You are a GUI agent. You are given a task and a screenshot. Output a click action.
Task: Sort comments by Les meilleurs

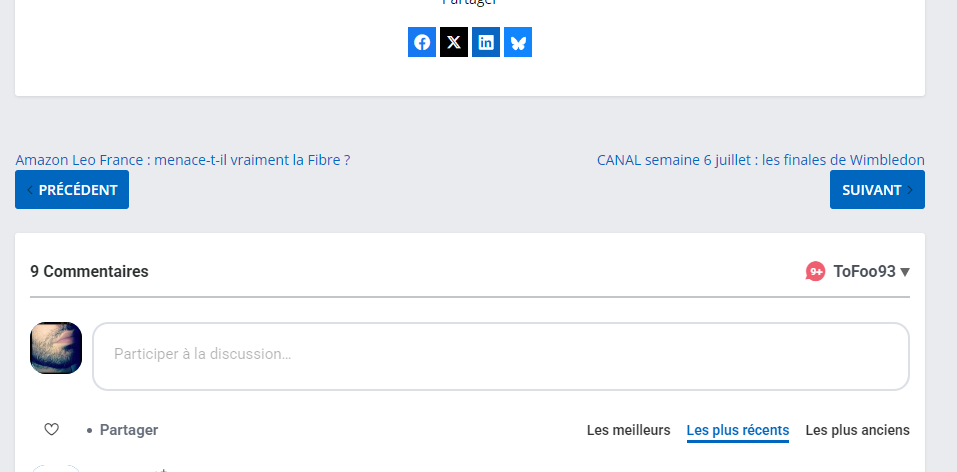coord(628,430)
